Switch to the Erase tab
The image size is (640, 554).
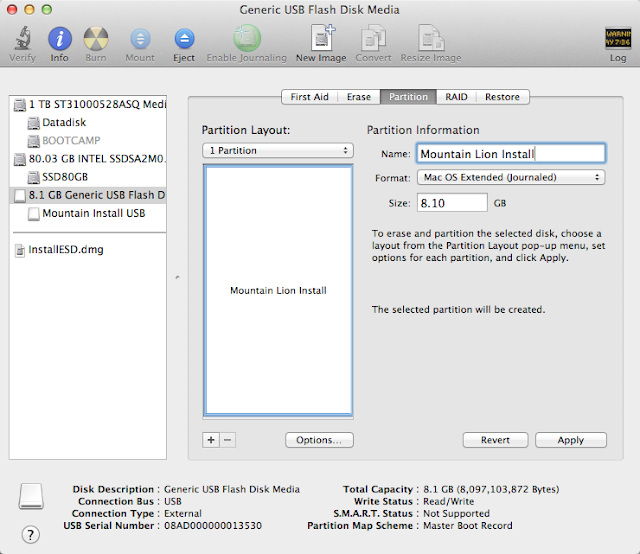click(x=359, y=97)
